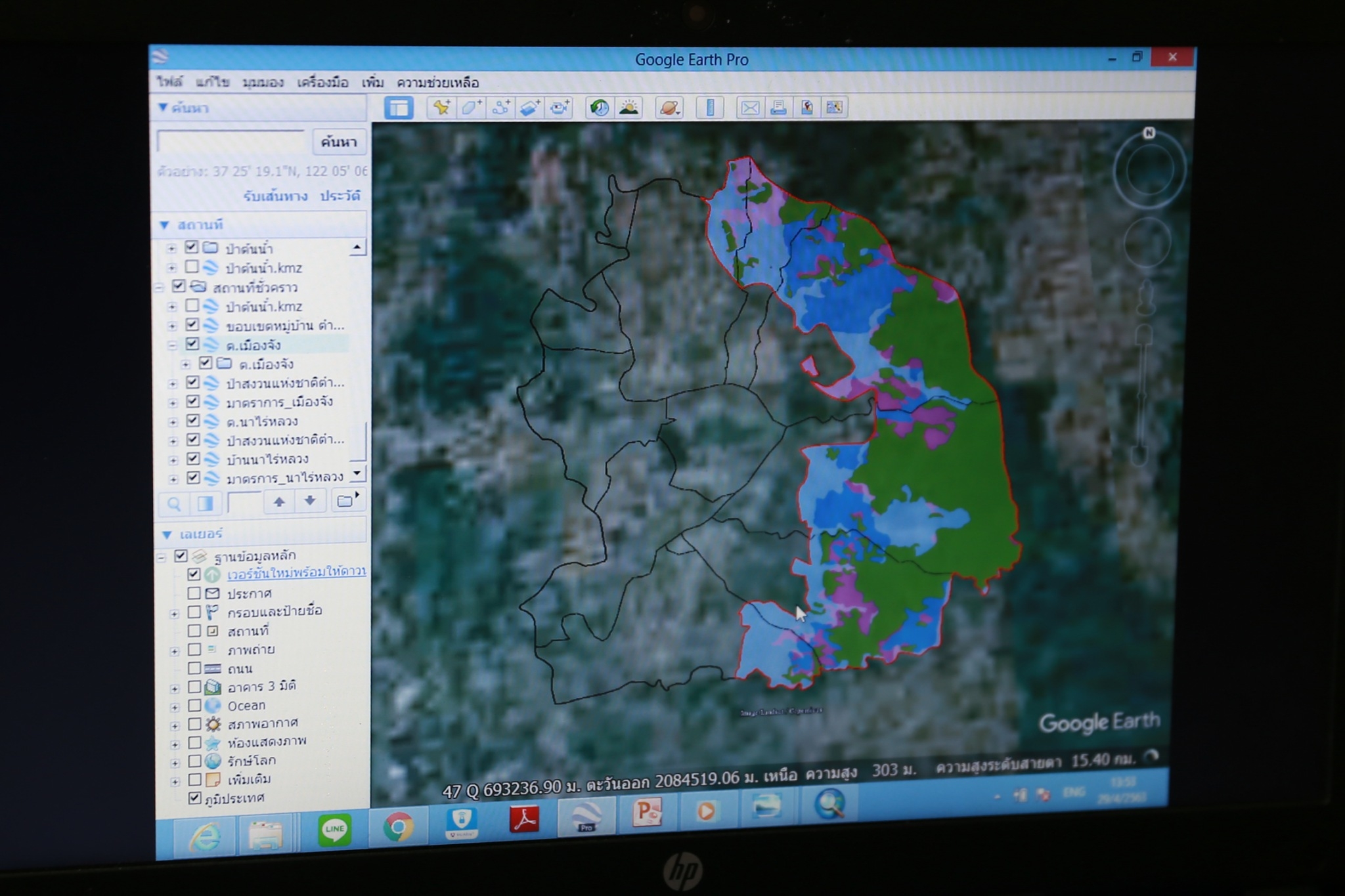Image resolution: width=1345 pixels, height=896 pixels.
Task: Click the รับเส้นทาง directions link
Action: pyautogui.click(x=275, y=196)
